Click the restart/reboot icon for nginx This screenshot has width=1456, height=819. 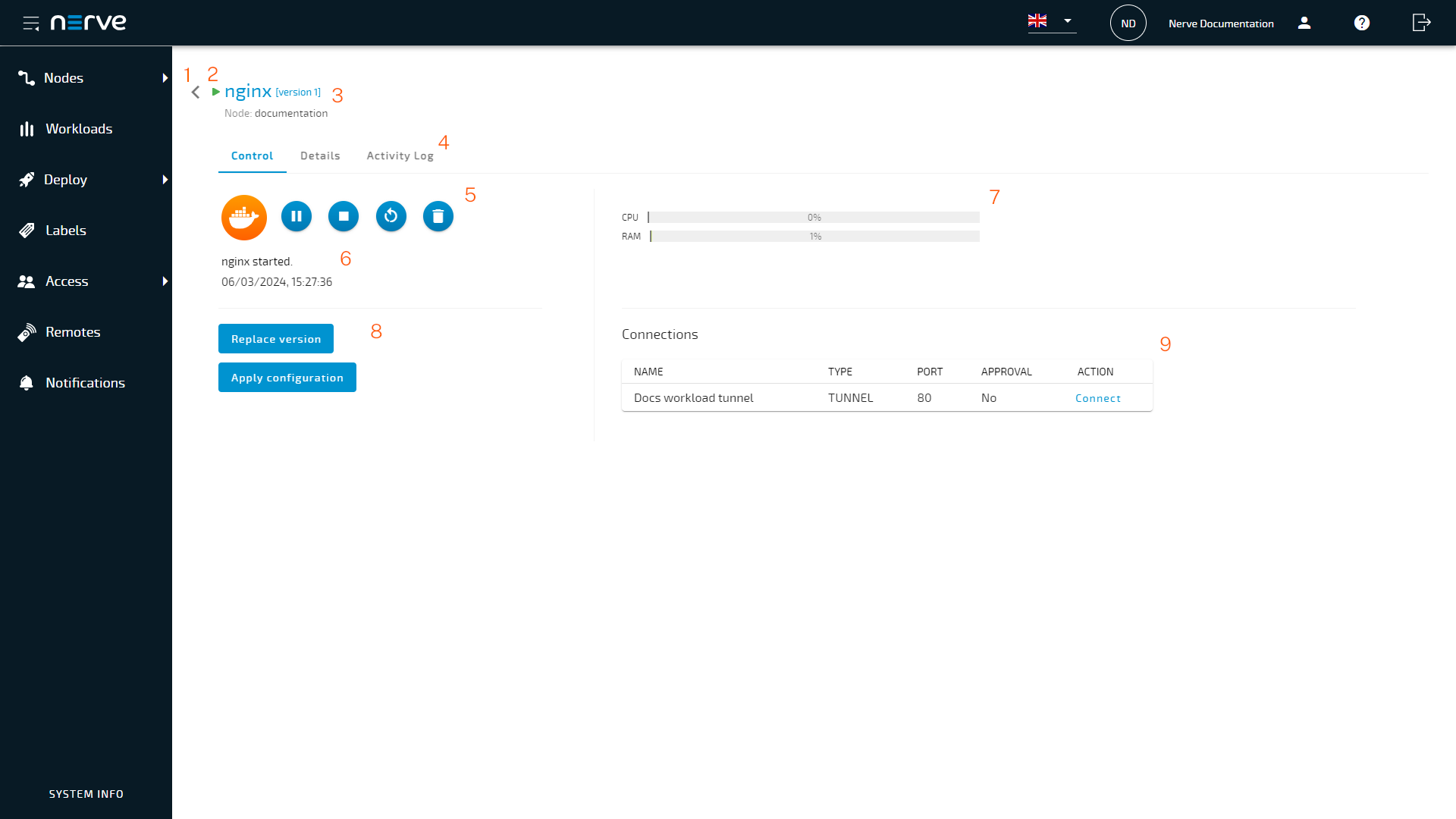click(x=390, y=216)
